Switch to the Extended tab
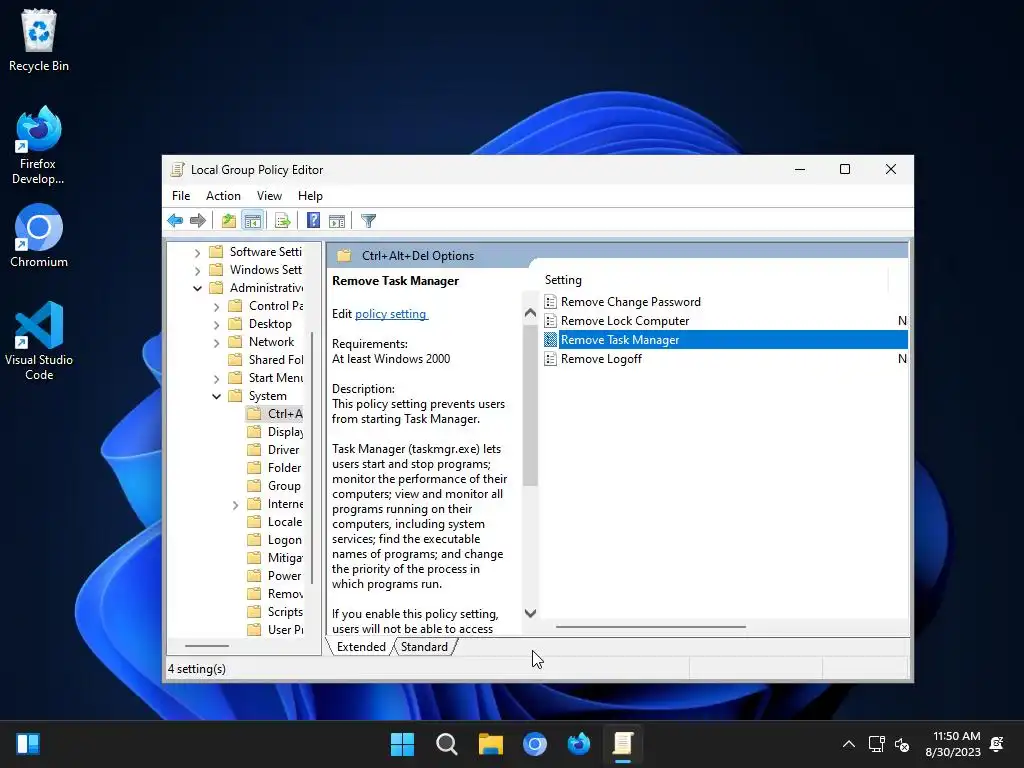The image size is (1024, 768). tap(360, 647)
